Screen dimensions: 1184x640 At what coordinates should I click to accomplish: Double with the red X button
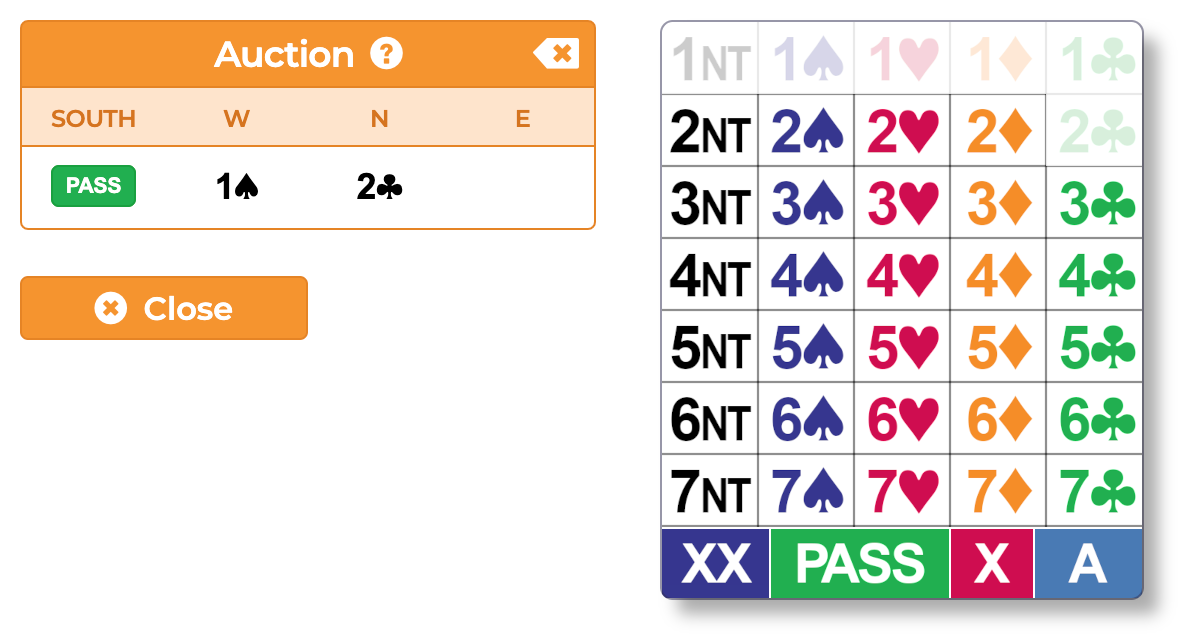991,564
